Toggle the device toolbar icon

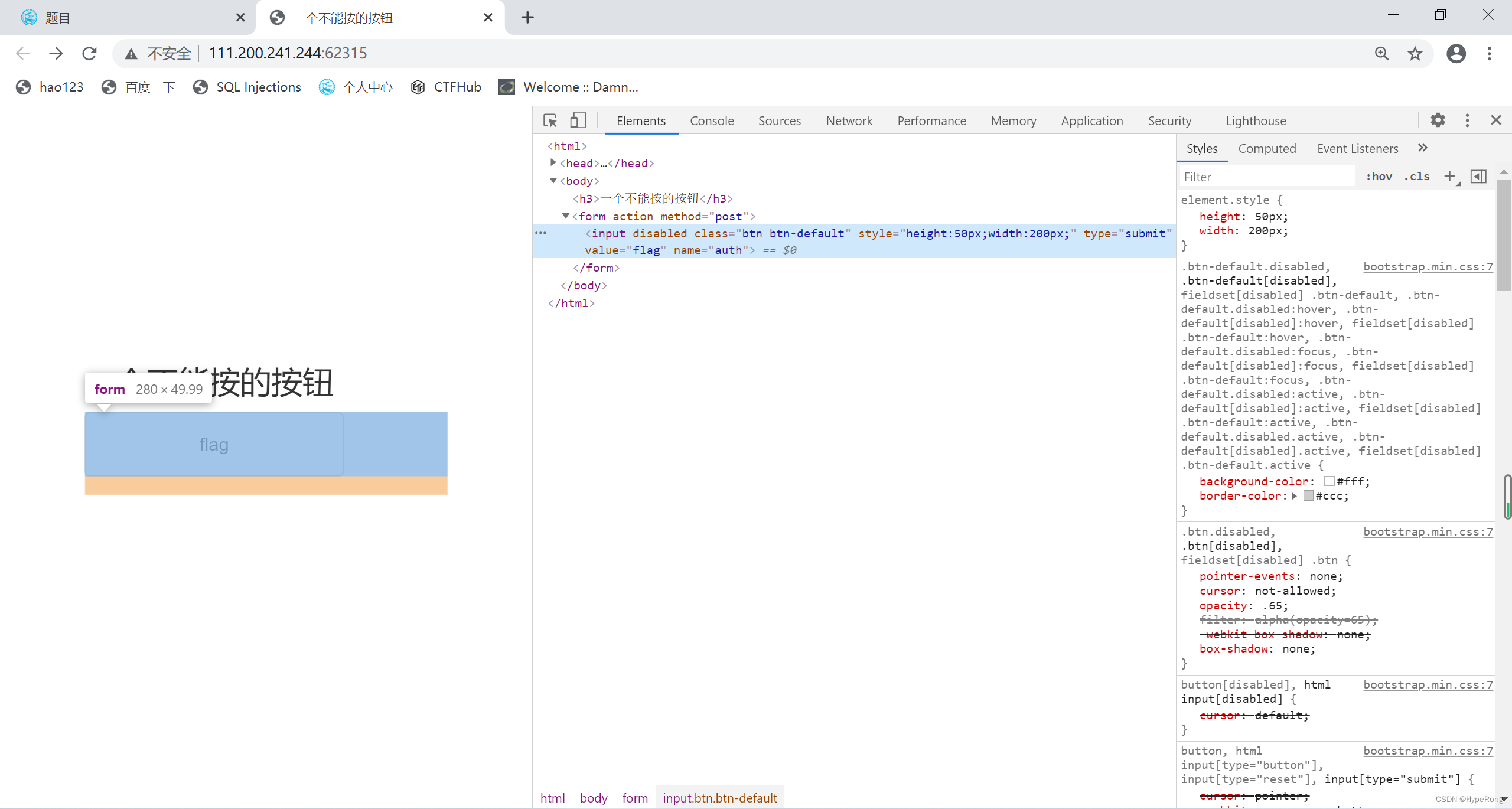tap(578, 120)
